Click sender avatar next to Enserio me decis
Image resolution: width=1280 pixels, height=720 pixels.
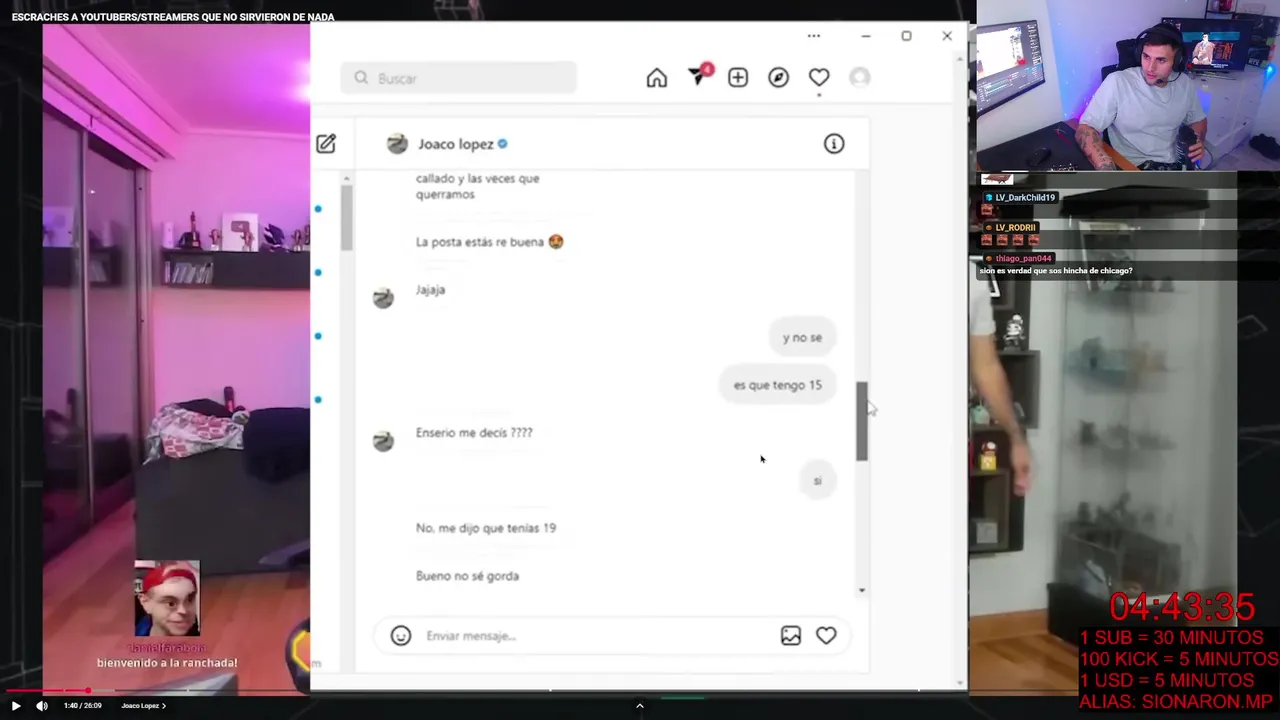383,441
